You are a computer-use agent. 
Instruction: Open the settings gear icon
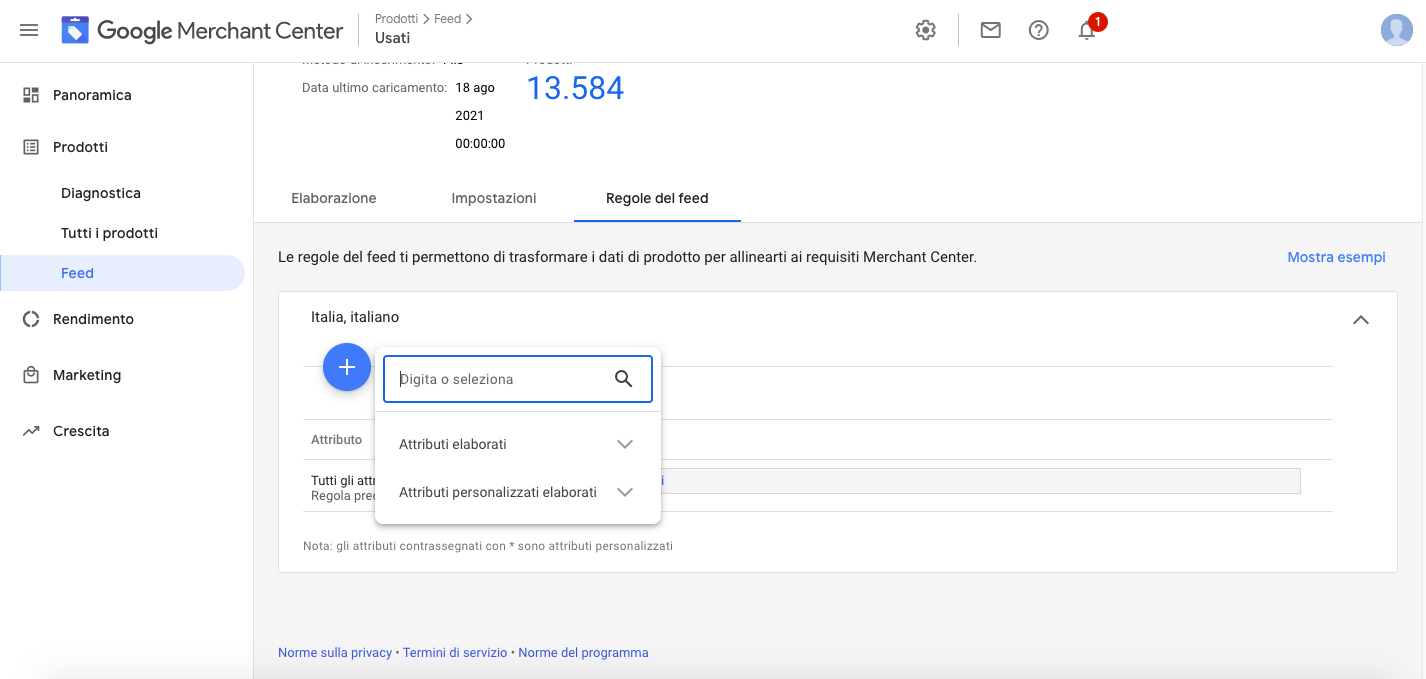925,31
